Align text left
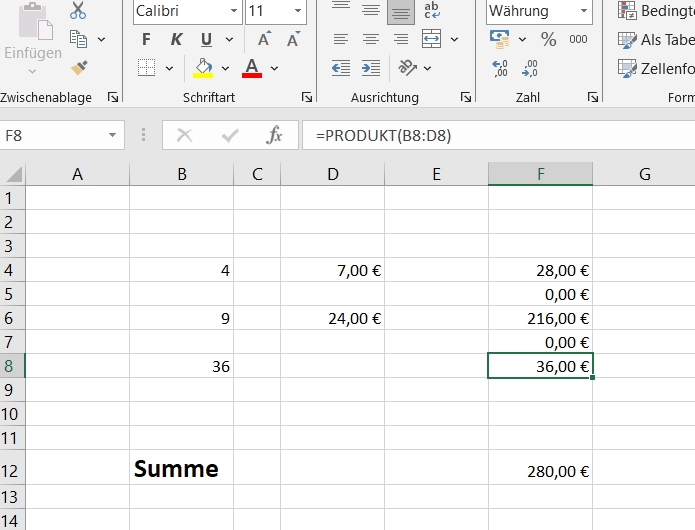Screen dimensions: 695x530 (x=341, y=39)
